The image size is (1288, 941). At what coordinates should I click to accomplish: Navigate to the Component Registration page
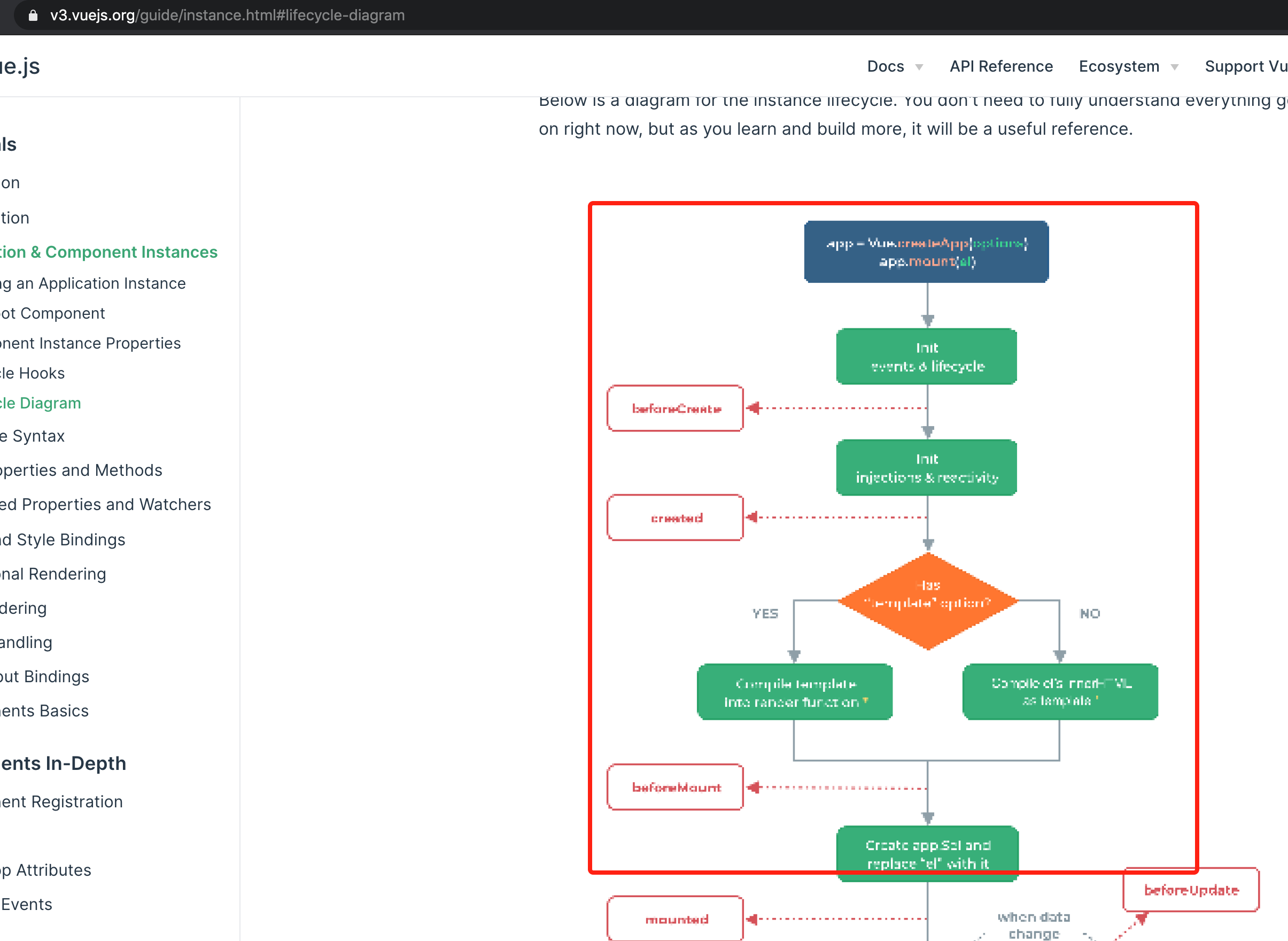61,801
